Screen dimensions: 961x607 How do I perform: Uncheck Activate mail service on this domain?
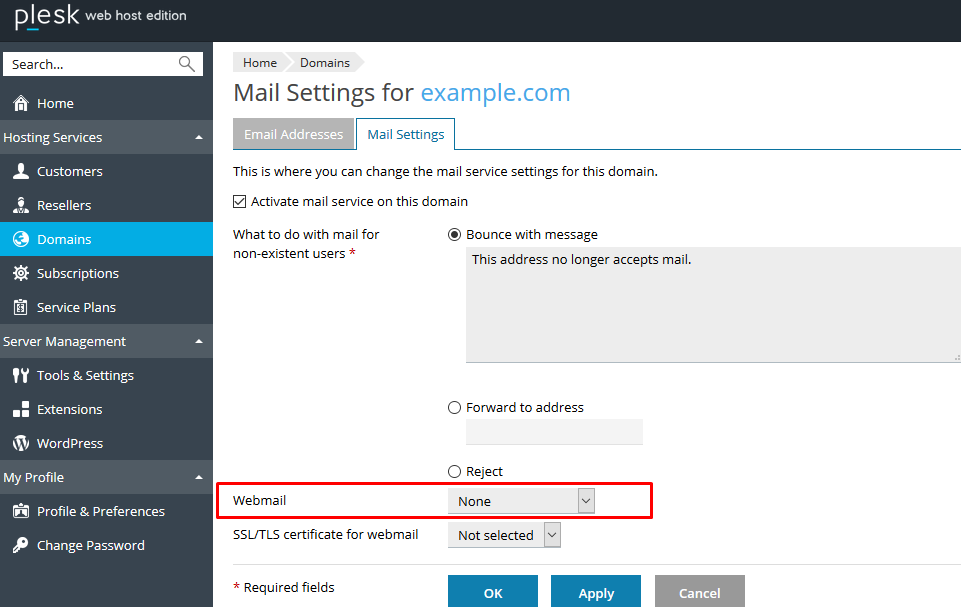point(240,202)
